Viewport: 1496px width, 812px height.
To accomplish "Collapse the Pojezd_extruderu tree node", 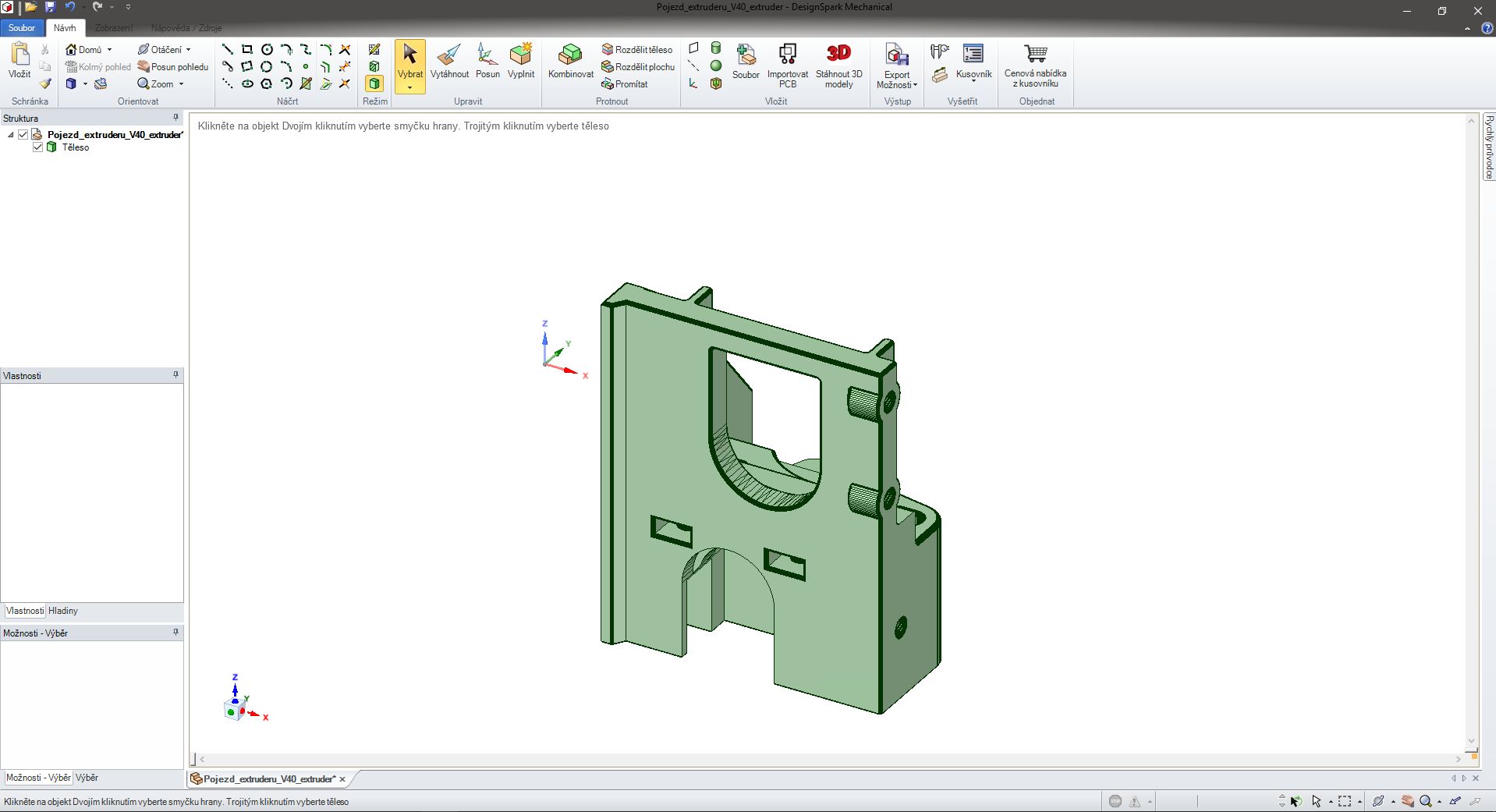I will click(11, 135).
